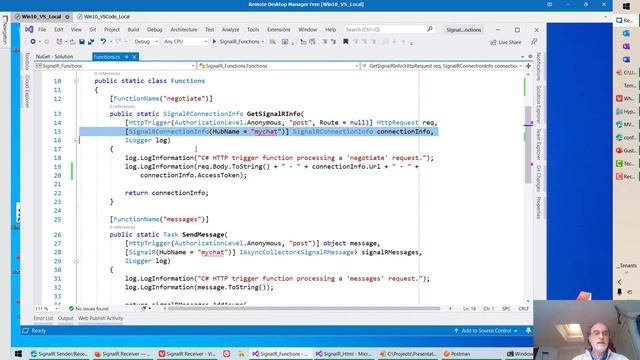Open the host Windows Start icon top right

pyautogui.click(x=626, y=7)
